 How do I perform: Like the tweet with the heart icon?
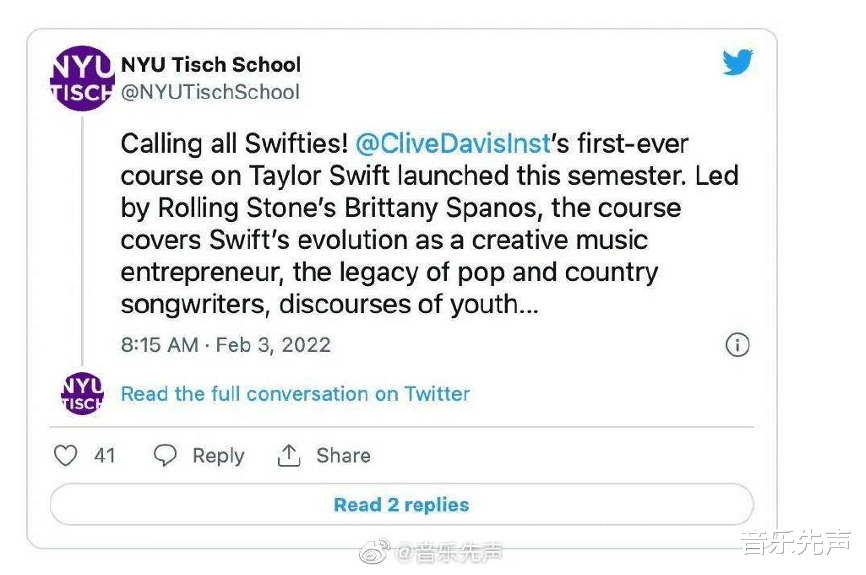(66, 456)
